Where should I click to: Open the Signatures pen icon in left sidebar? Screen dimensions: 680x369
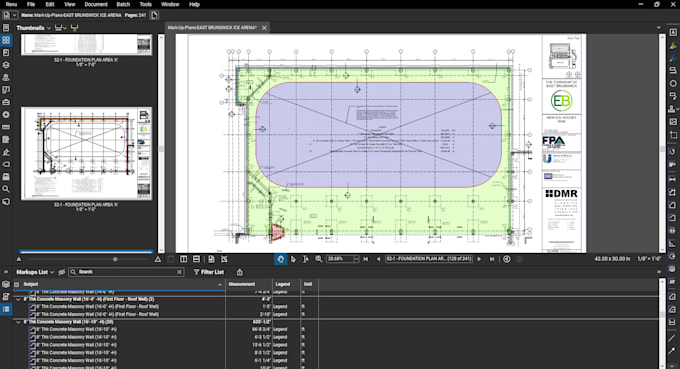[x=6, y=152]
